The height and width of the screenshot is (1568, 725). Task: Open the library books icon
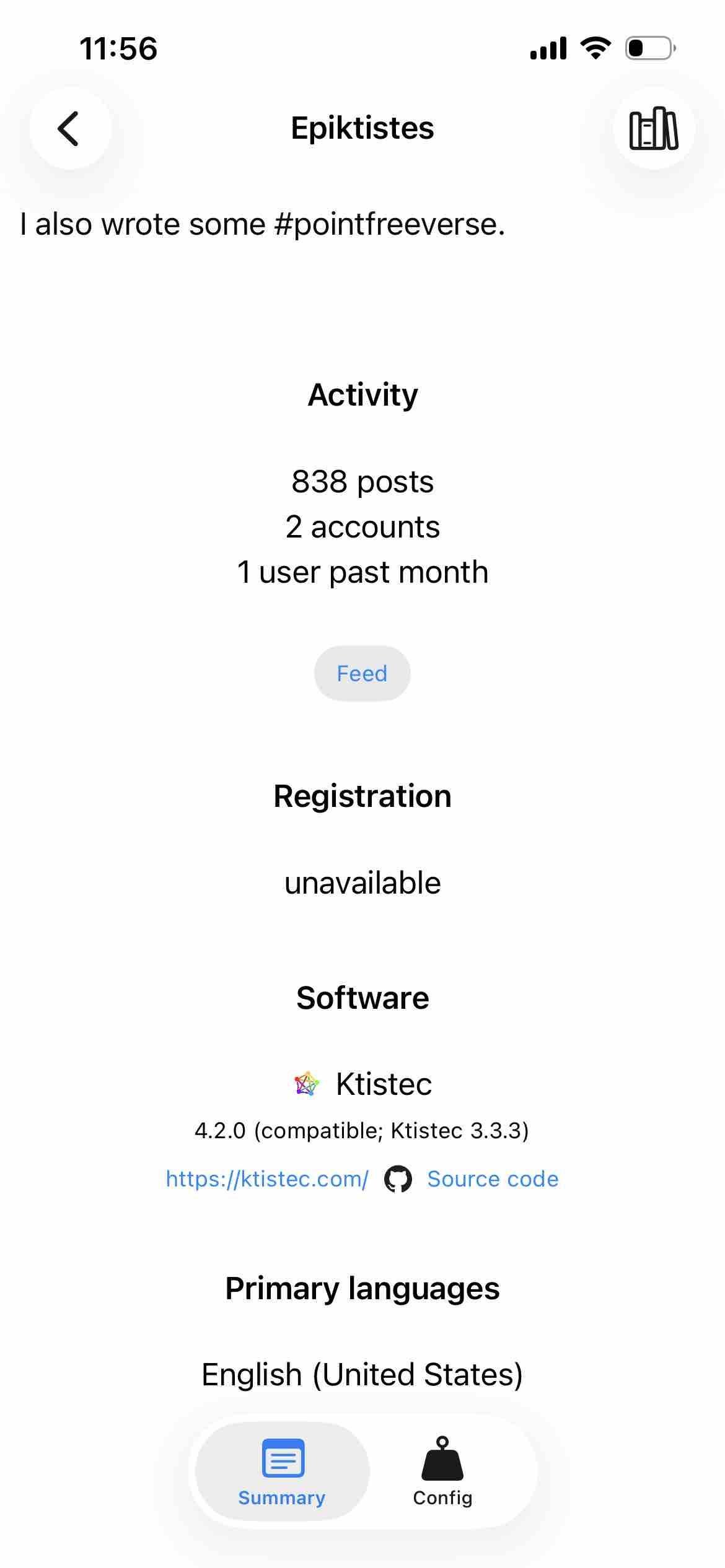654,128
